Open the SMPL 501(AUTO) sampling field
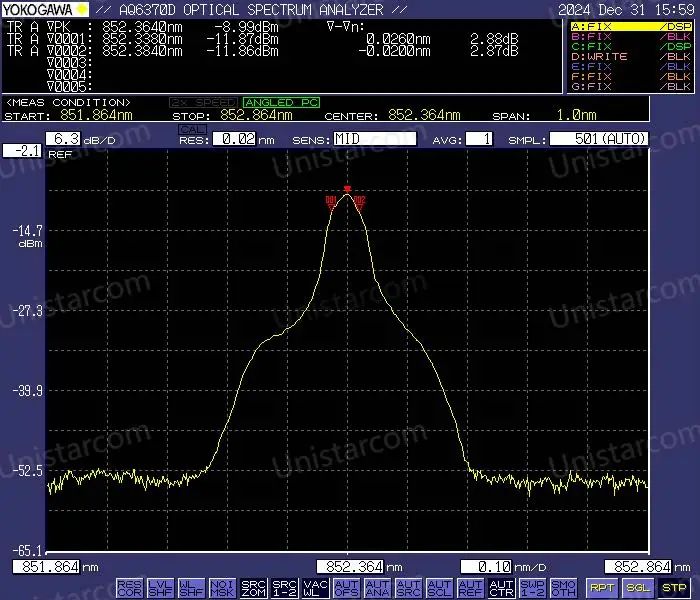700x600 pixels. click(599, 139)
